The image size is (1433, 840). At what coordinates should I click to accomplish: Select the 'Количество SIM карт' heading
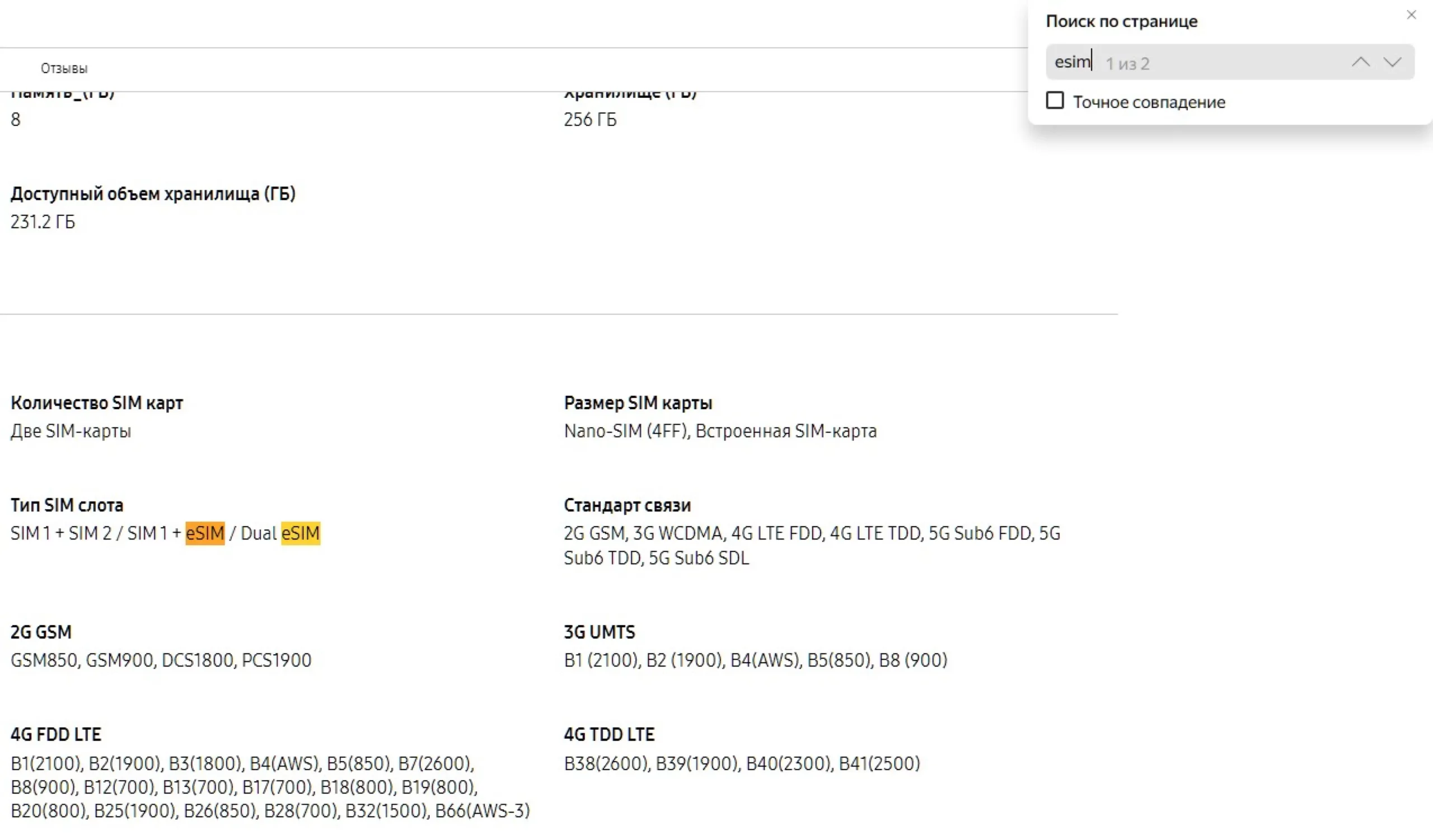[97, 403]
